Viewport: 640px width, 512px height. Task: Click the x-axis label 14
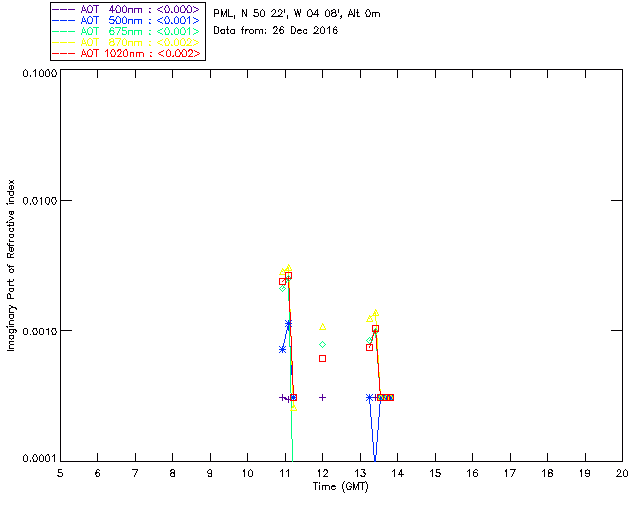coord(398,473)
